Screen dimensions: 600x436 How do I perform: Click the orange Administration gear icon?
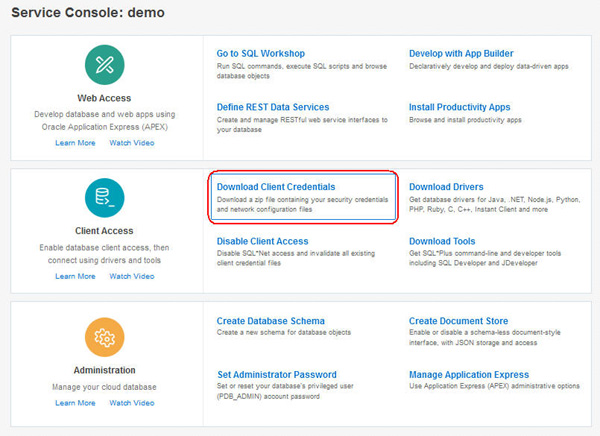105,337
